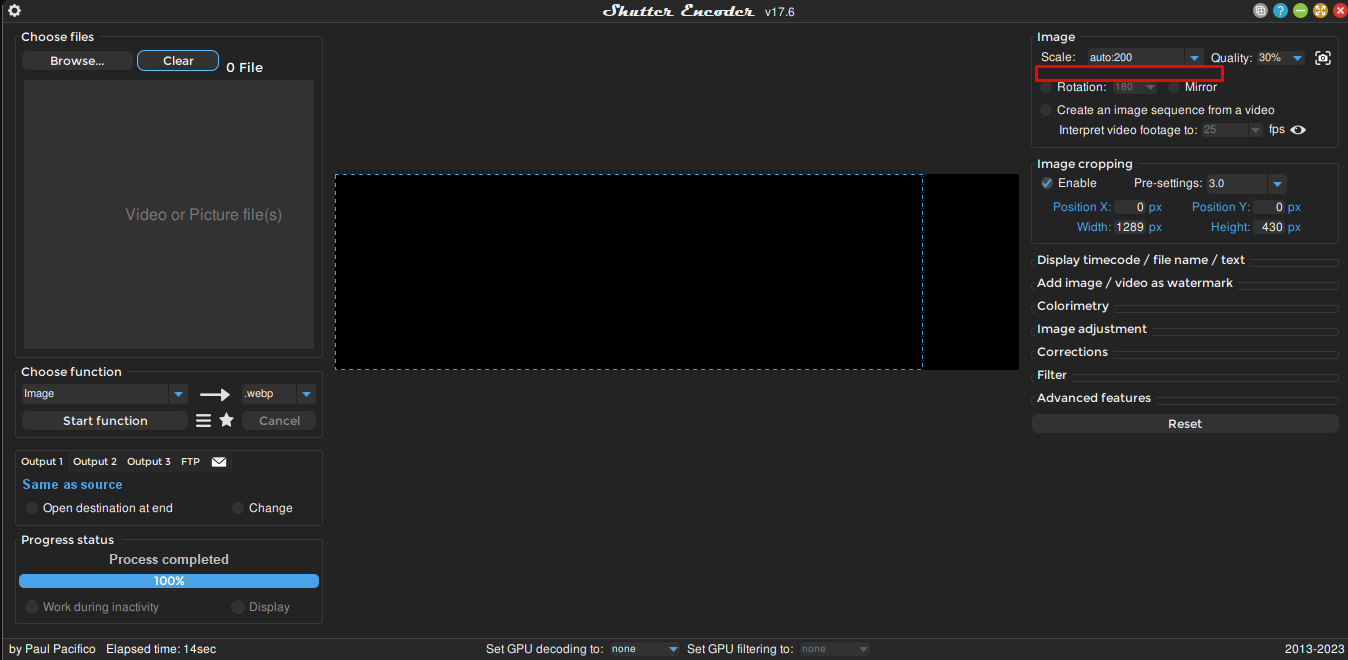Open the function queue hamburger icon

click(x=204, y=420)
